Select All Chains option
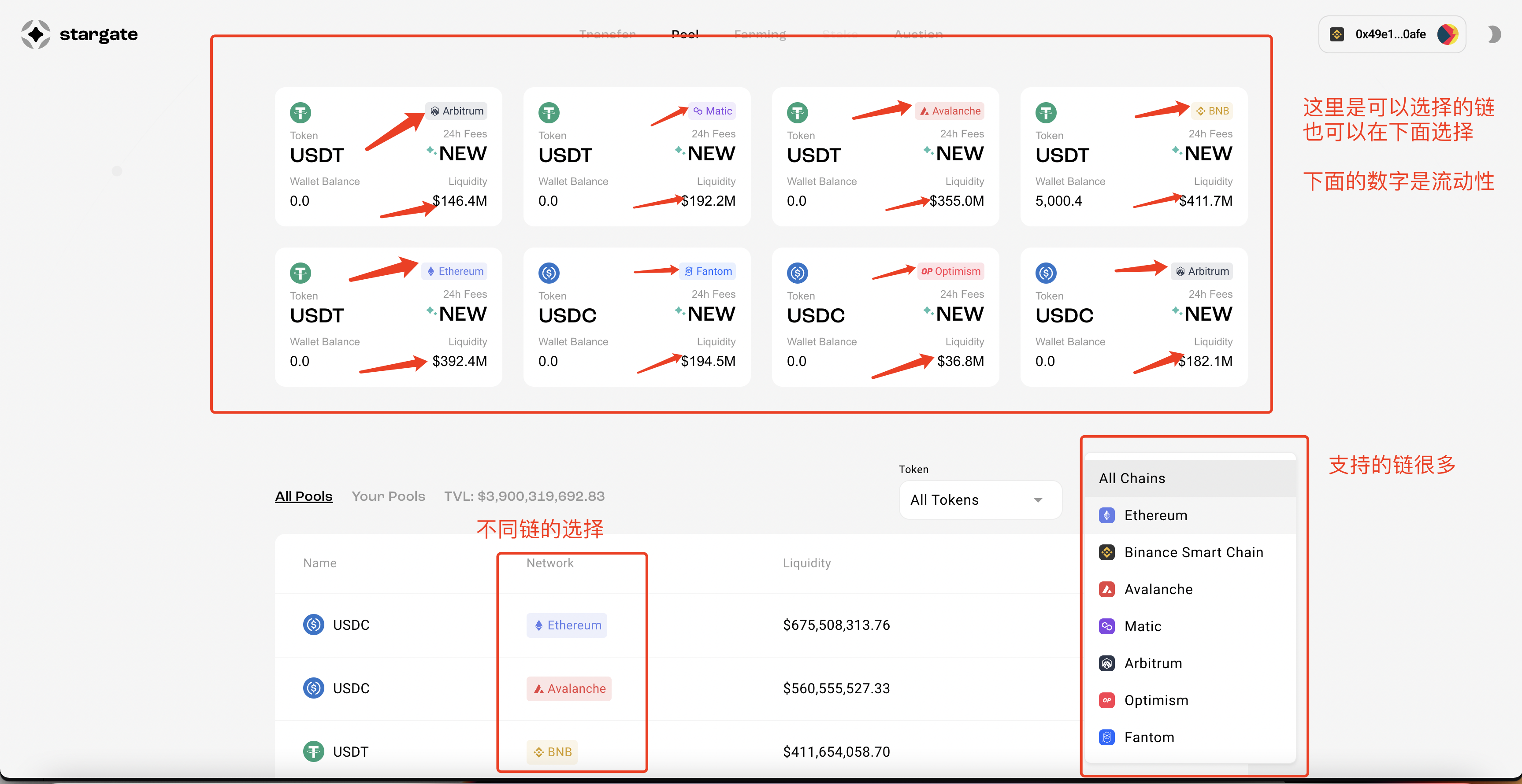 pyautogui.click(x=1132, y=478)
